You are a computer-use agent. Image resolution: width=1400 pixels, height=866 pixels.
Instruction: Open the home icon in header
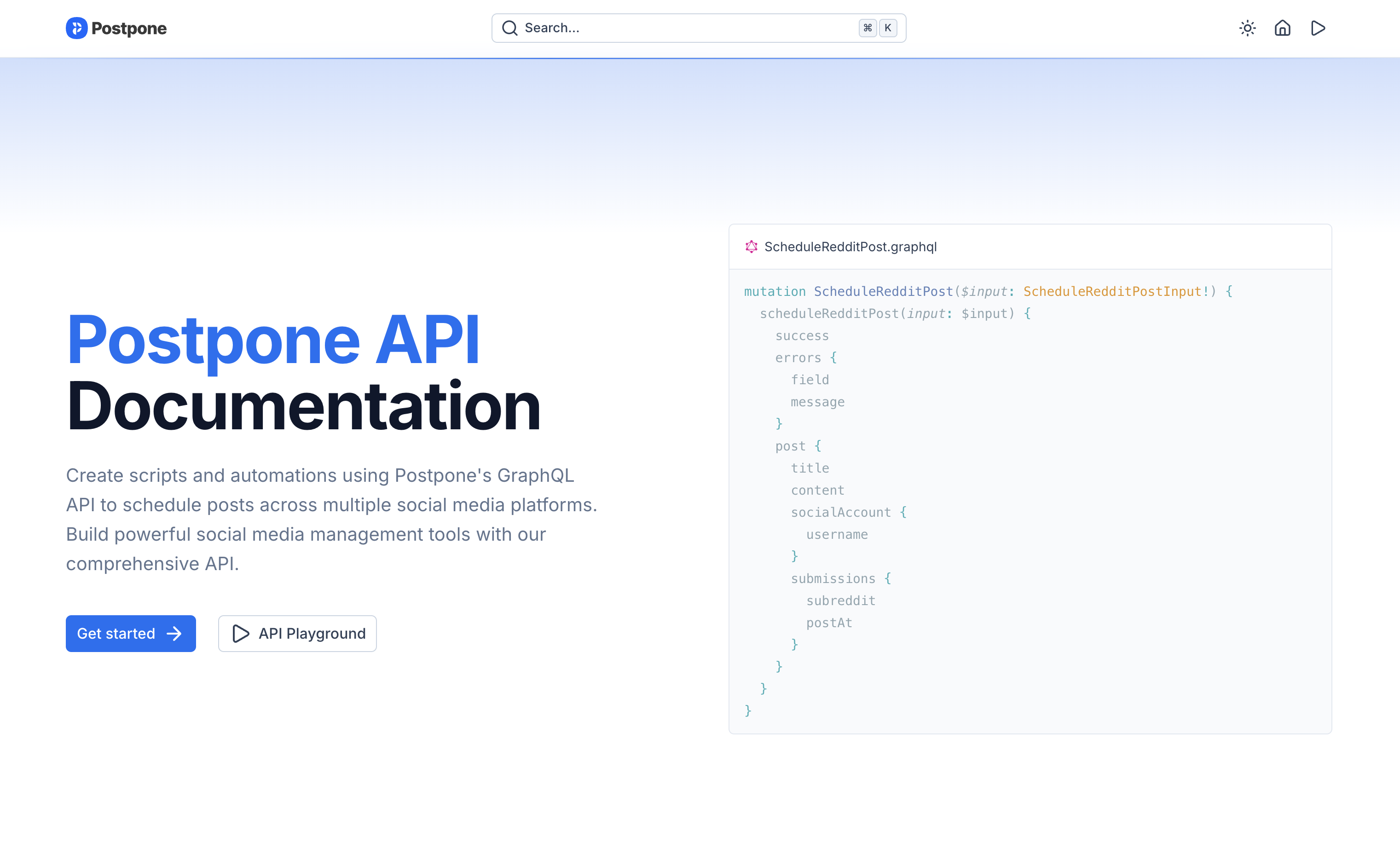tap(1282, 28)
